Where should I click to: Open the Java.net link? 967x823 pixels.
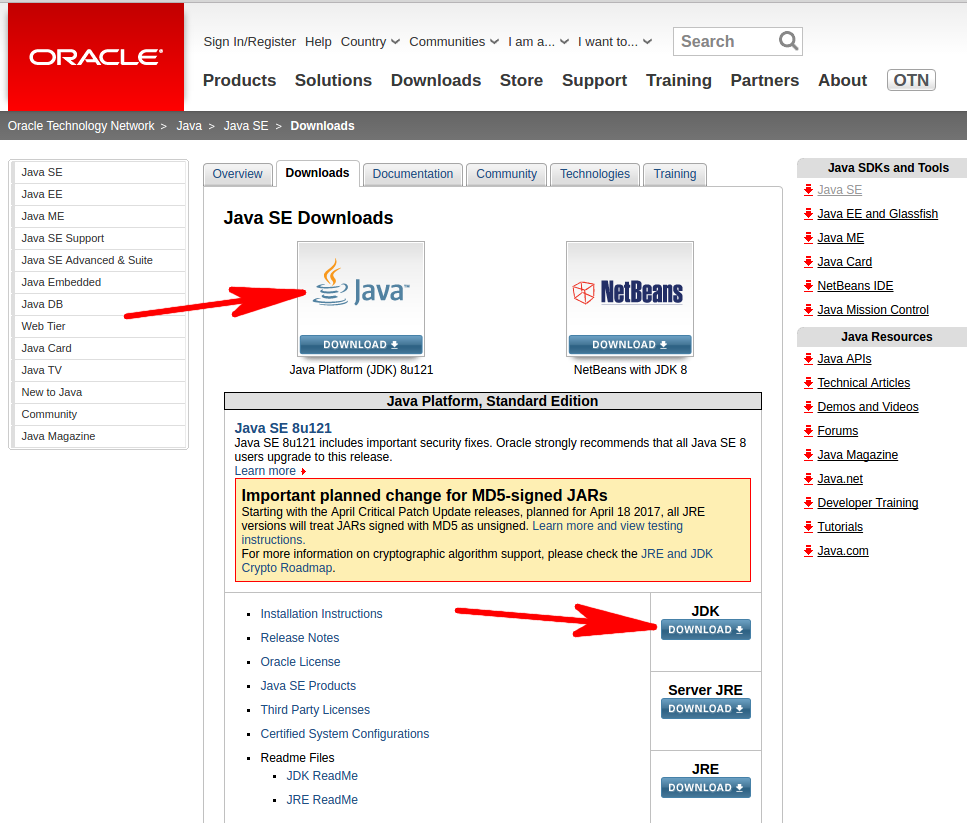coord(840,479)
